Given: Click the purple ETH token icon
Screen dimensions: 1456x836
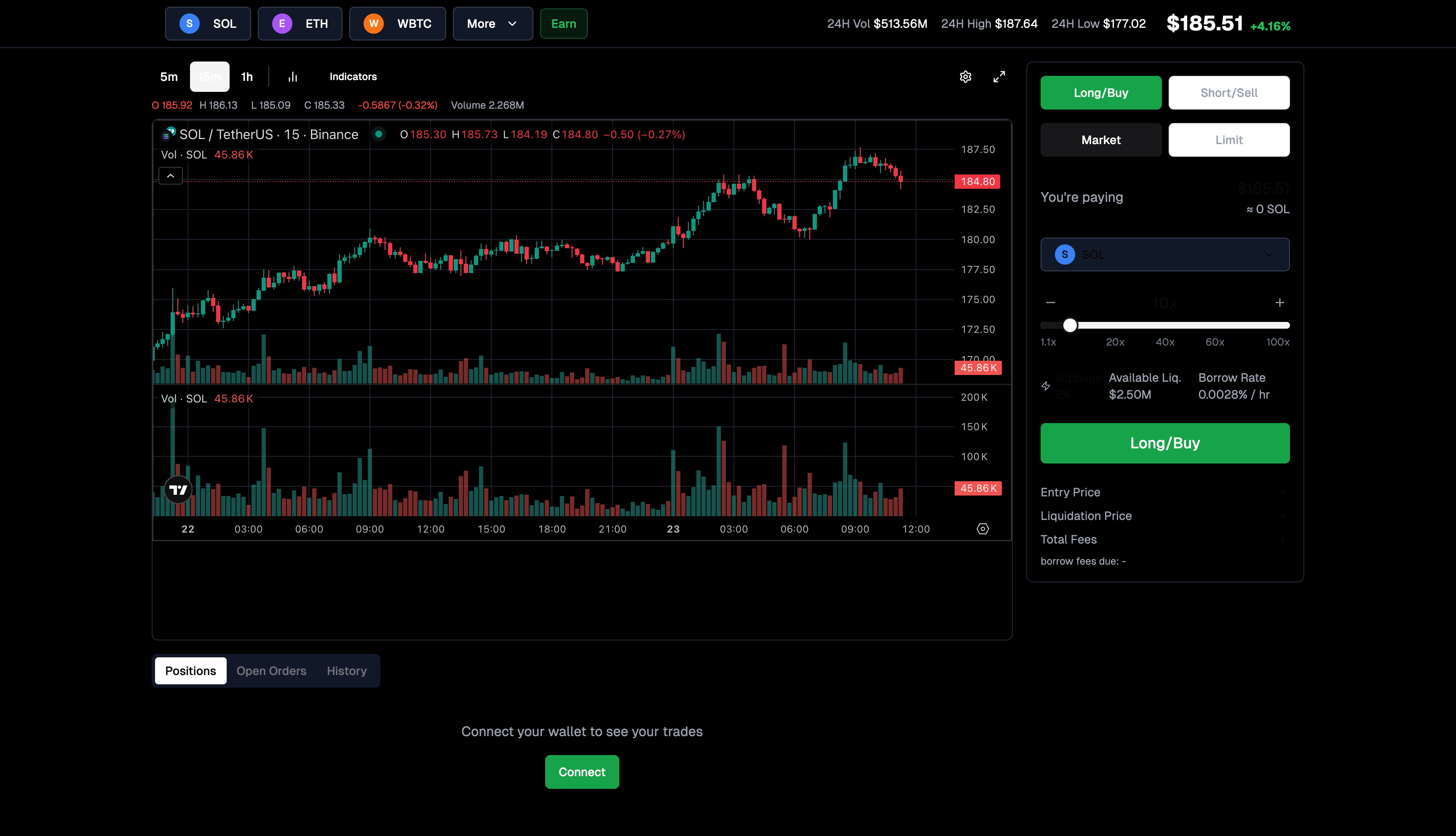Looking at the screenshot, I should tap(282, 24).
